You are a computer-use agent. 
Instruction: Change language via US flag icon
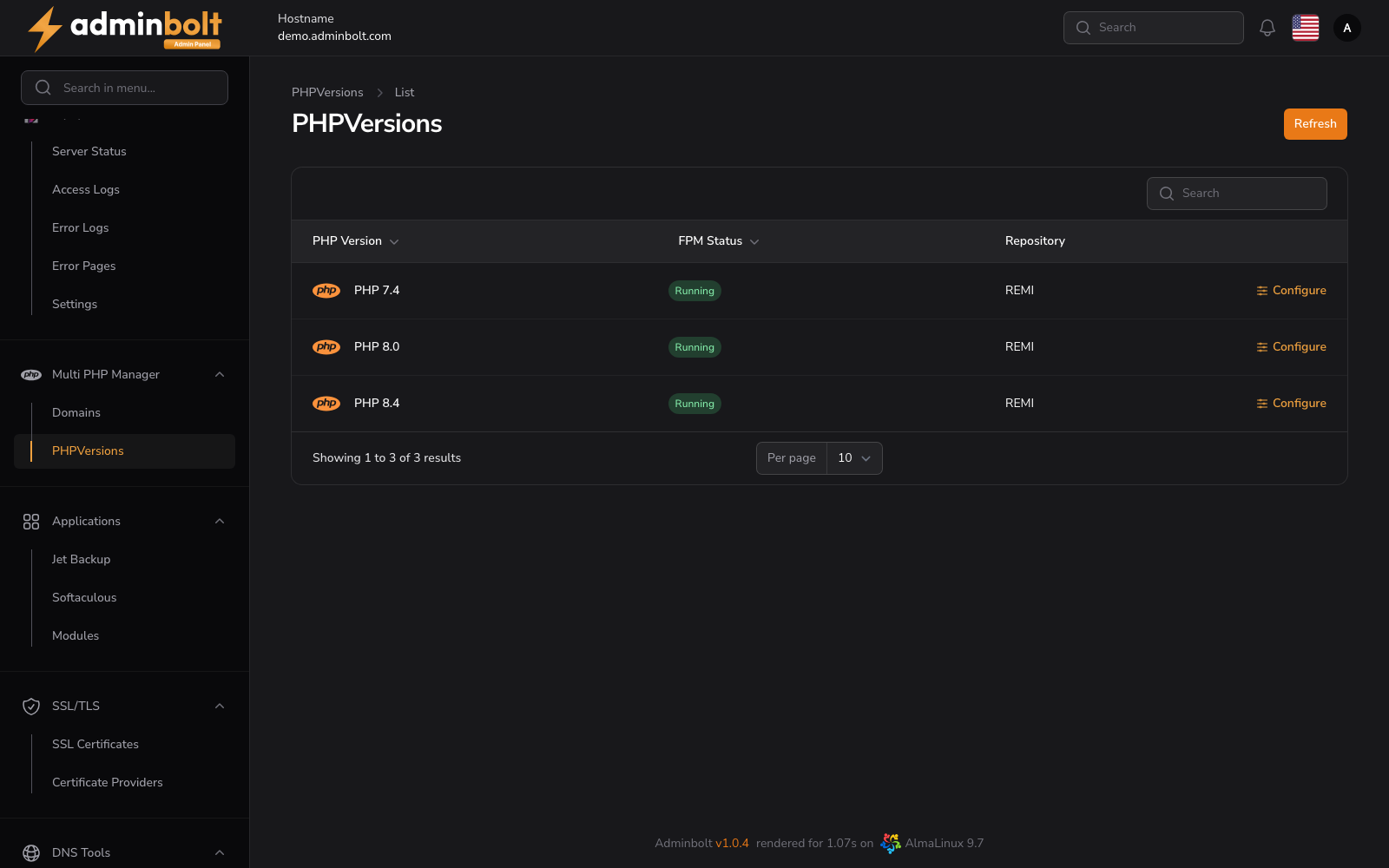point(1306,28)
